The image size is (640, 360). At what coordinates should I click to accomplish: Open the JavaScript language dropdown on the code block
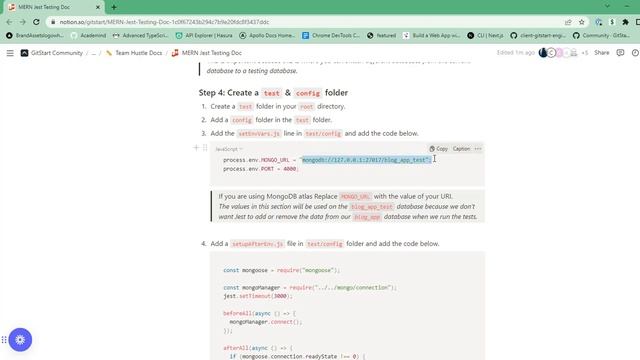pyautogui.click(x=229, y=149)
